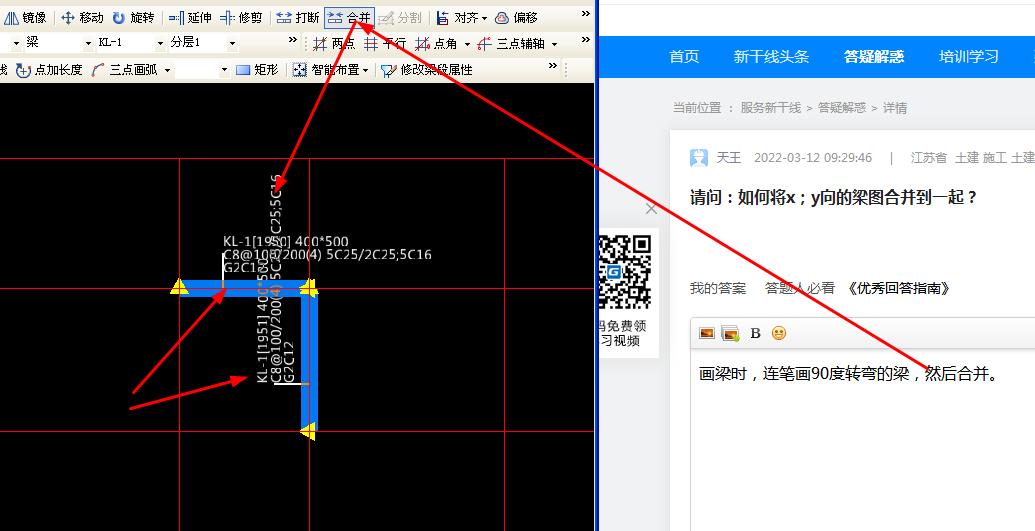Click the 详情 breadcrumb text
This screenshot has height=531, width=1035.
pos(895,108)
